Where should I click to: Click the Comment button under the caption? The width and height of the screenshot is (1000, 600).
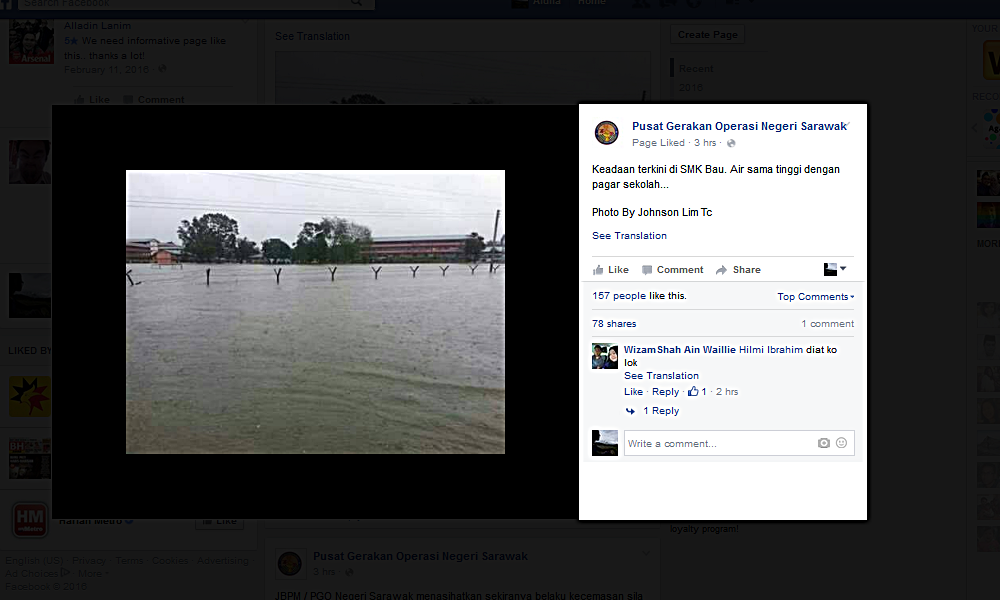(x=673, y=270)
